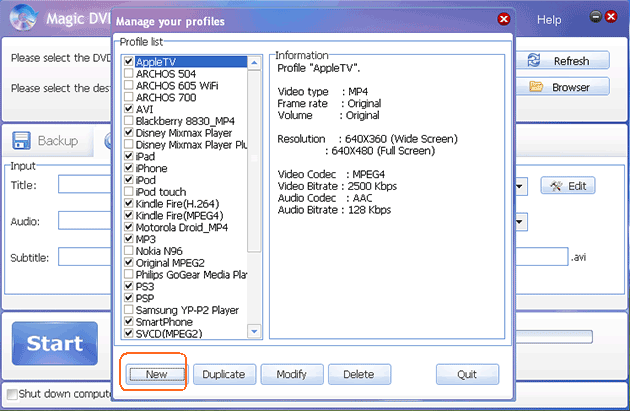Click the Duplicate button

[x=224, y=374]
